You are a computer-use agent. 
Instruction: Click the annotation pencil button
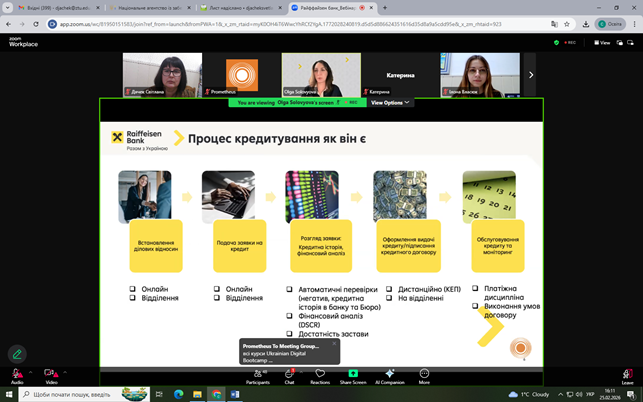point(16,353)
